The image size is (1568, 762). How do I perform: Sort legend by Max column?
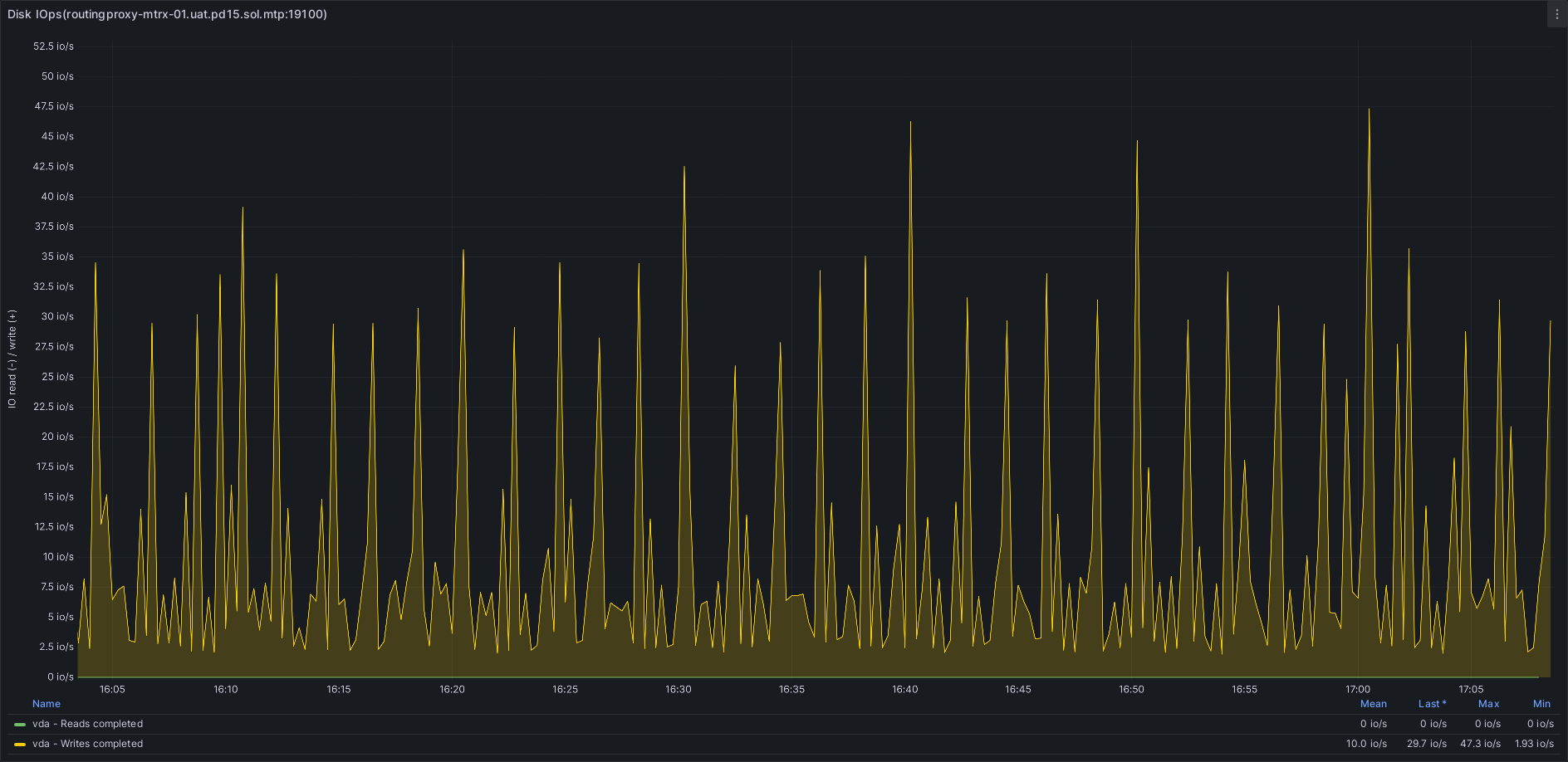click(x=1489, y=704)
